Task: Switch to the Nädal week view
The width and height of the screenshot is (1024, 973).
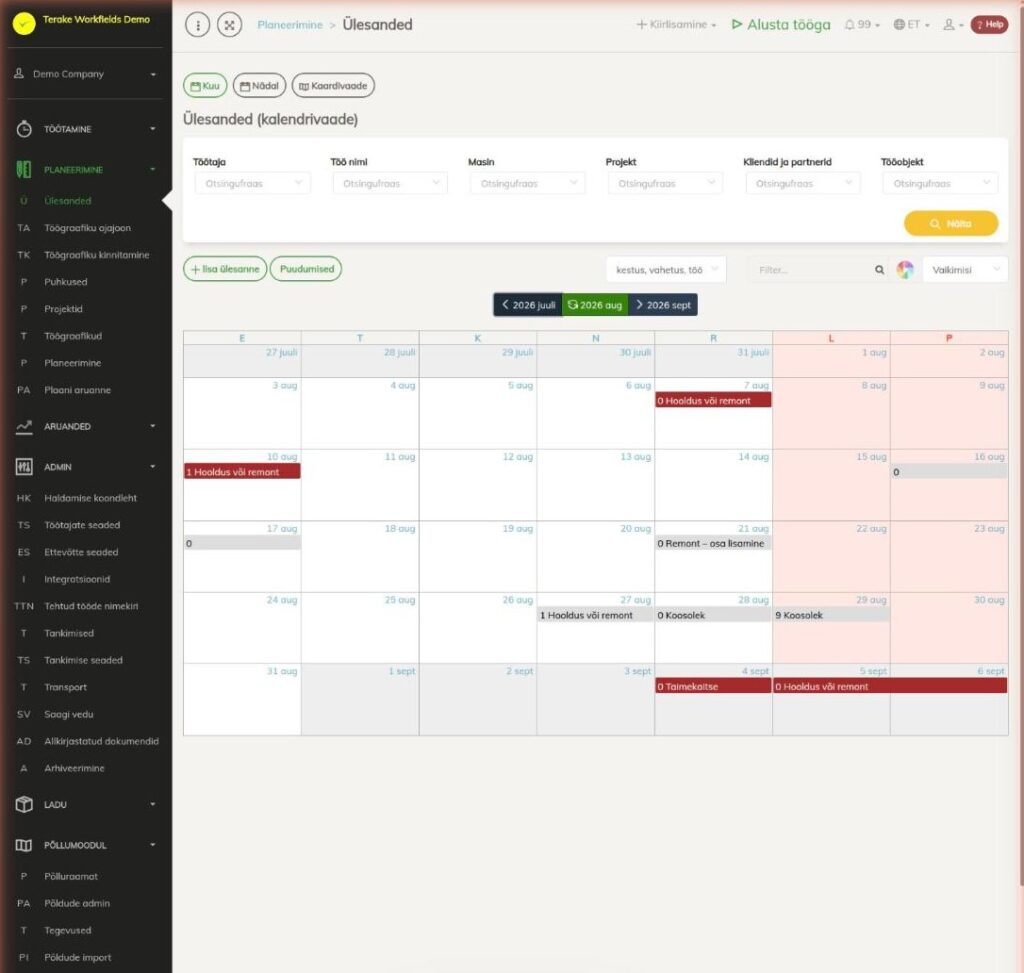Action: pos(259,86)
